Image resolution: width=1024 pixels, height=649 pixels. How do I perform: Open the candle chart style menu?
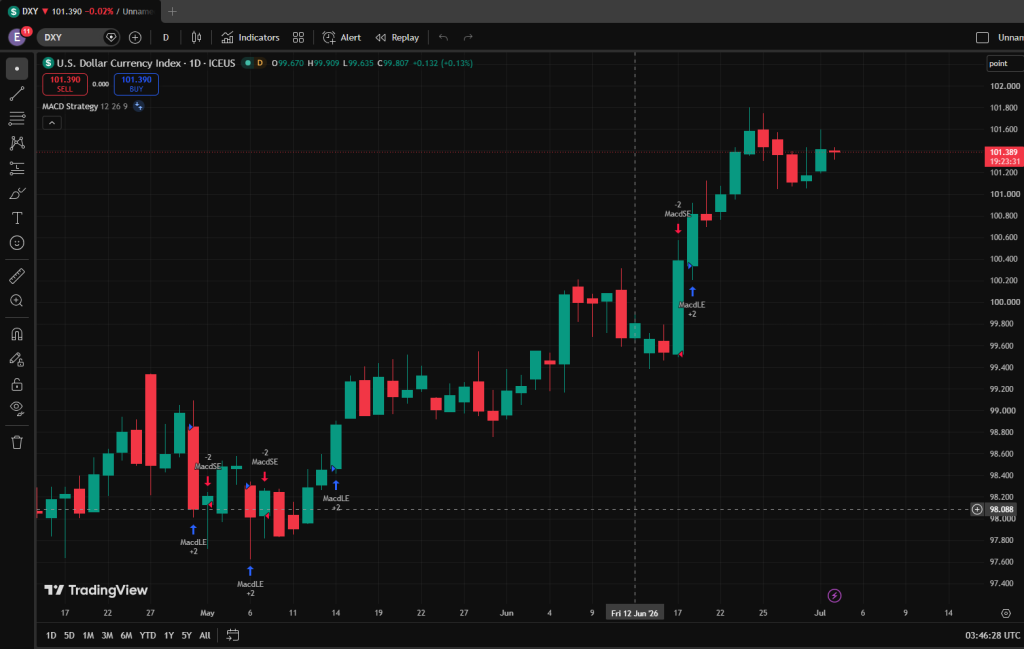pos(196,38)
